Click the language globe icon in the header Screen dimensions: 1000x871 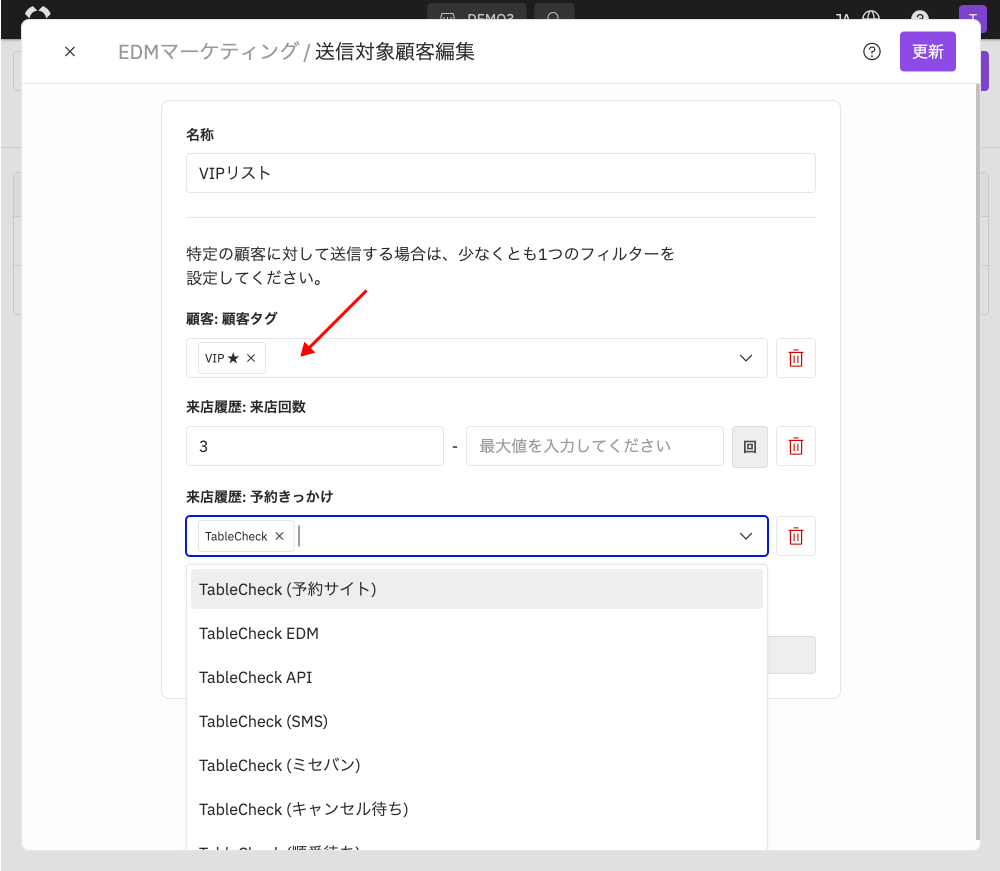871,15
